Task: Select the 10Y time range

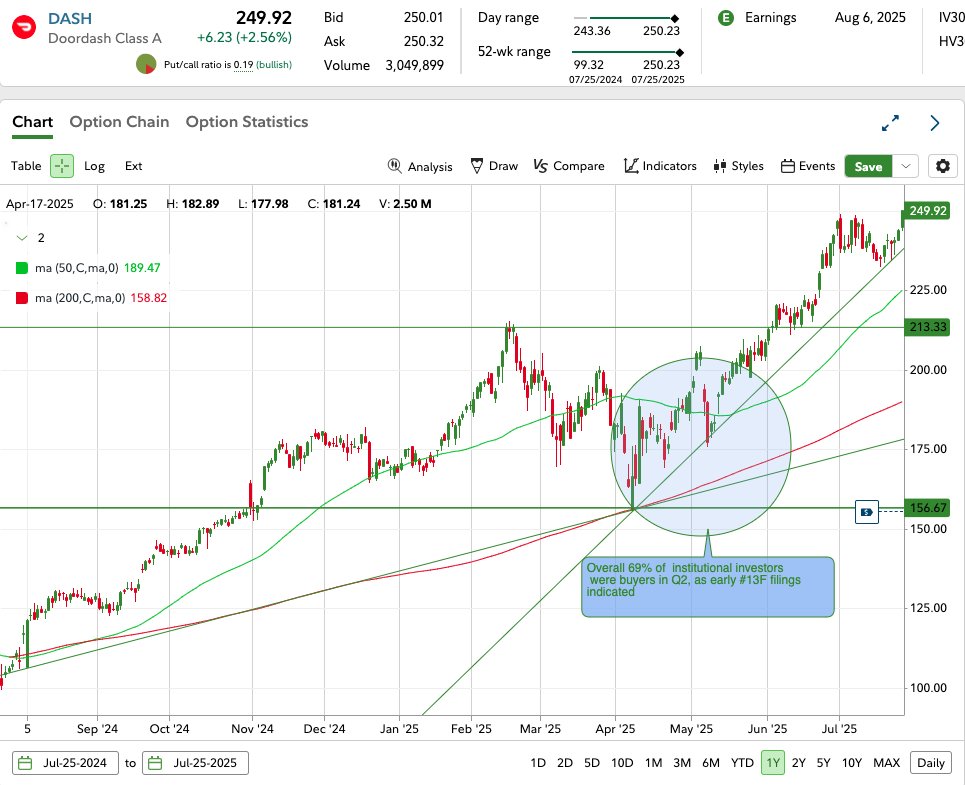Action: pos(852,763)
